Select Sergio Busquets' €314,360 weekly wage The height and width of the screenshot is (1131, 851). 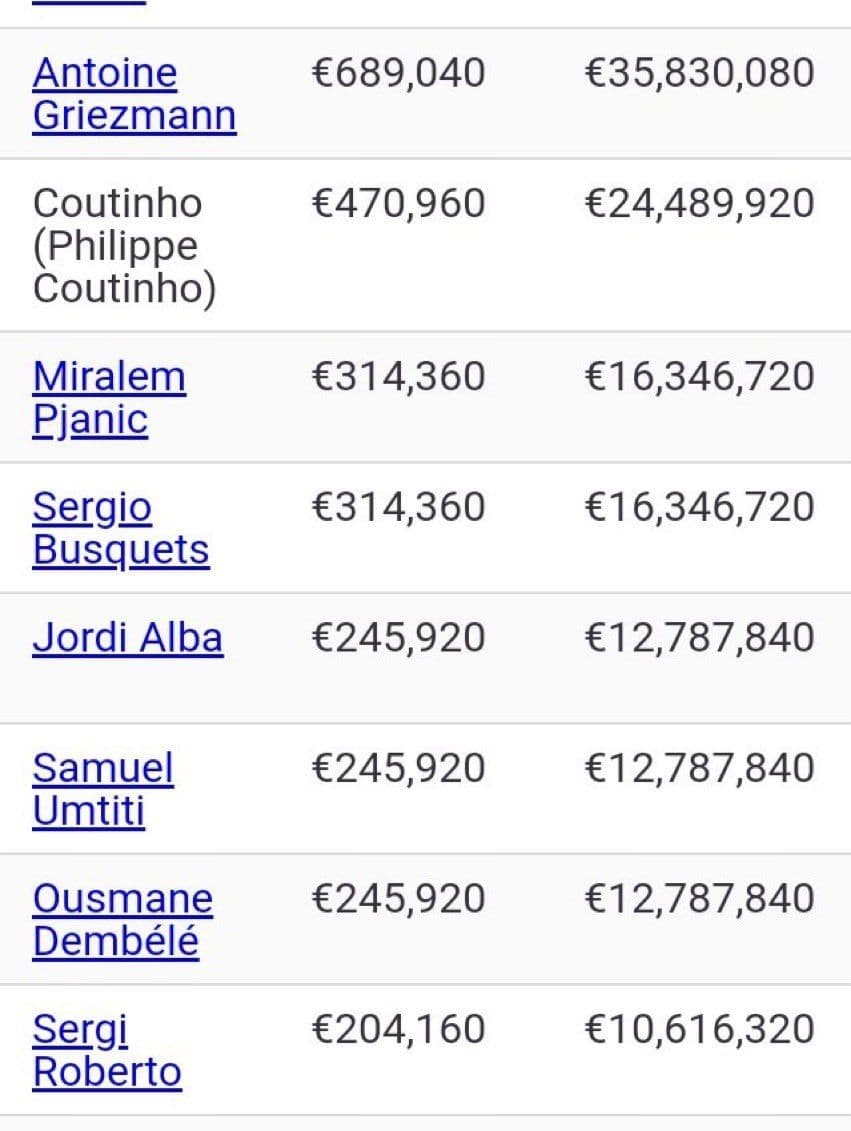[398, 507]
